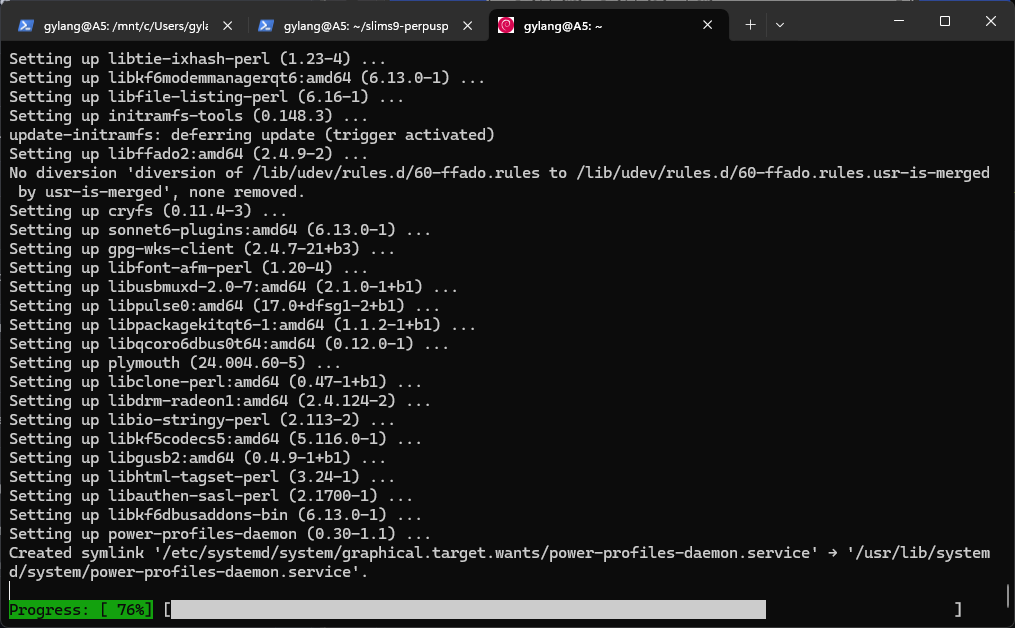This screenshot has width=1015, height=628.
Task: Close the /mnt/c/Users tab
Action: (x=229, y=25)
